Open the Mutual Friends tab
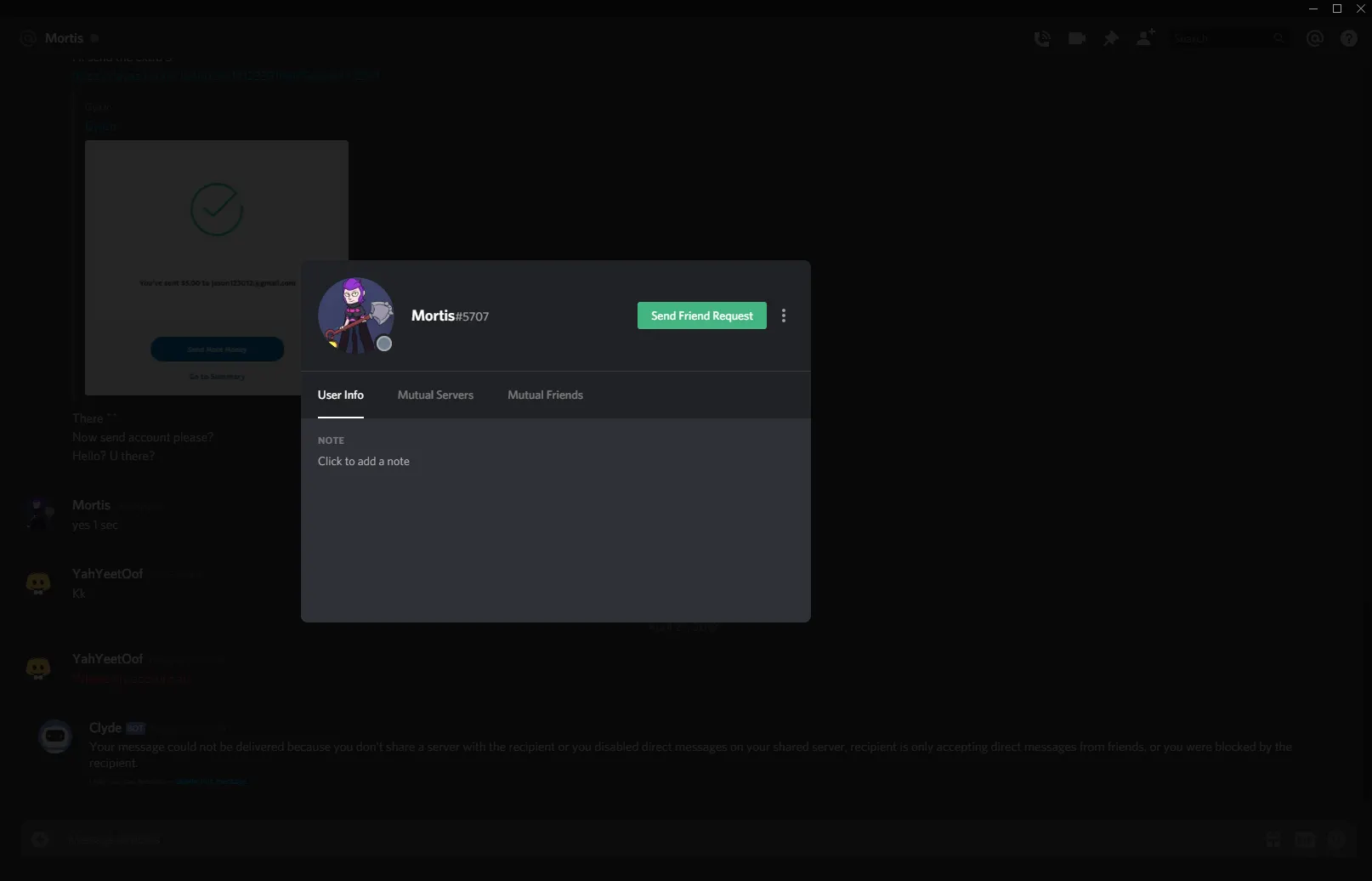 (545, 395)
